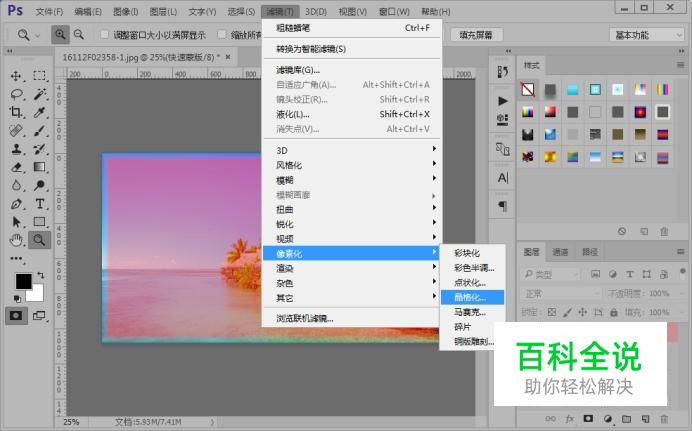Swap foreground and background colors

(x=41, y=275)
